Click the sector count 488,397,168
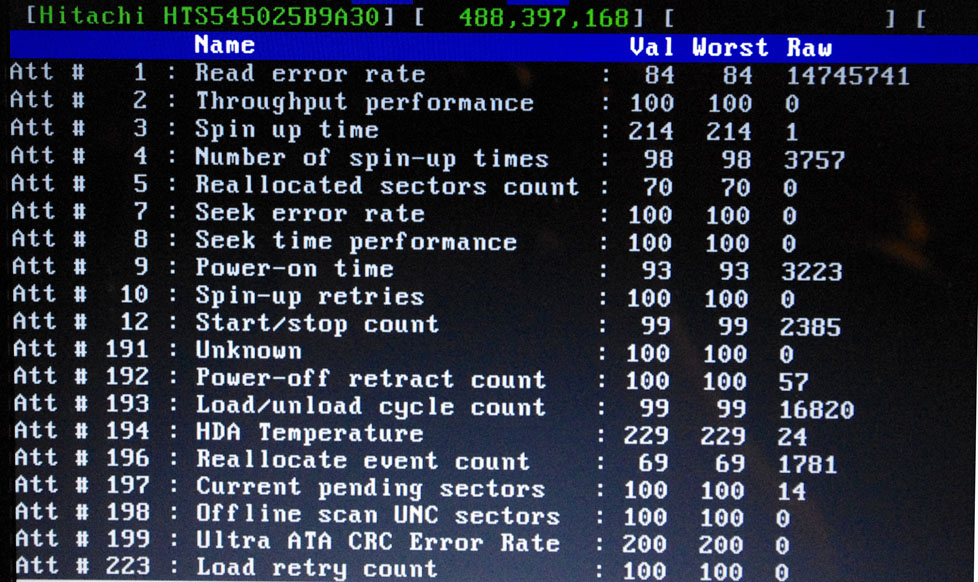The width and height of the screenshot is (978, 582). pos(544,17)
